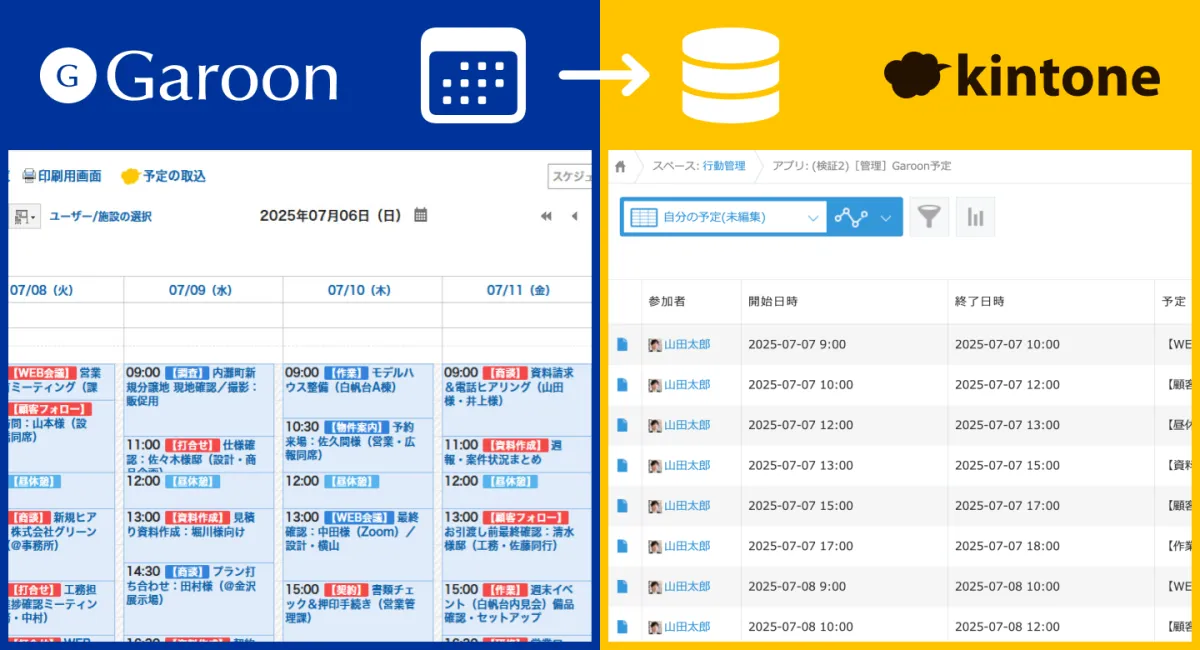Click the printer icon for 印刷用画面
1200x650 pixels.
(29, 176)
